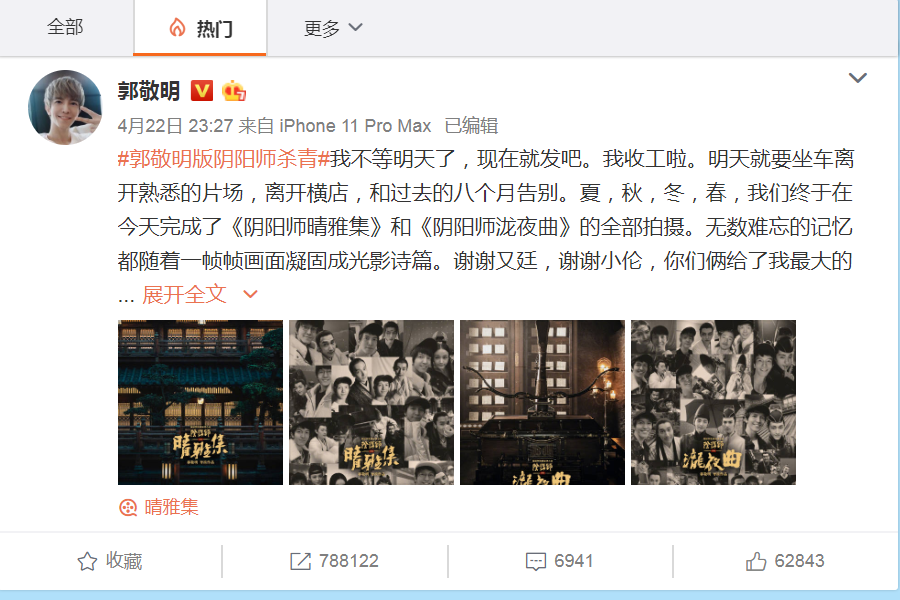Click the 郭敬明 username link
Screen dimensions: 900x600
coord(149,91)
